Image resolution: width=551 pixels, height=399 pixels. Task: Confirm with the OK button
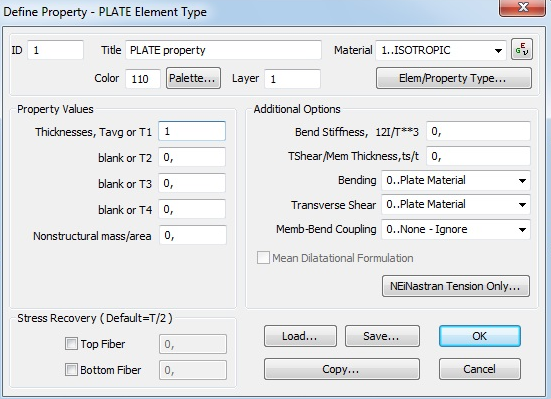[x=480, y=336]
